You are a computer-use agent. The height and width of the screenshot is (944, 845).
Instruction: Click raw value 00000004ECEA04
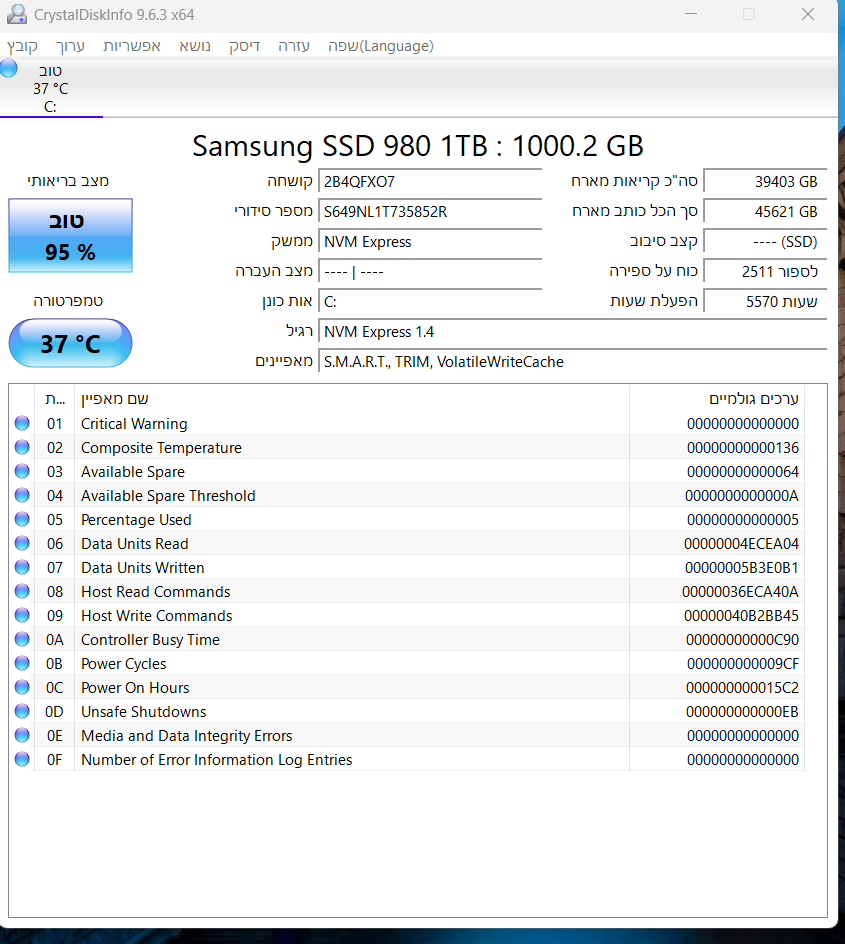pyautogui.click(x=741, y=544)
